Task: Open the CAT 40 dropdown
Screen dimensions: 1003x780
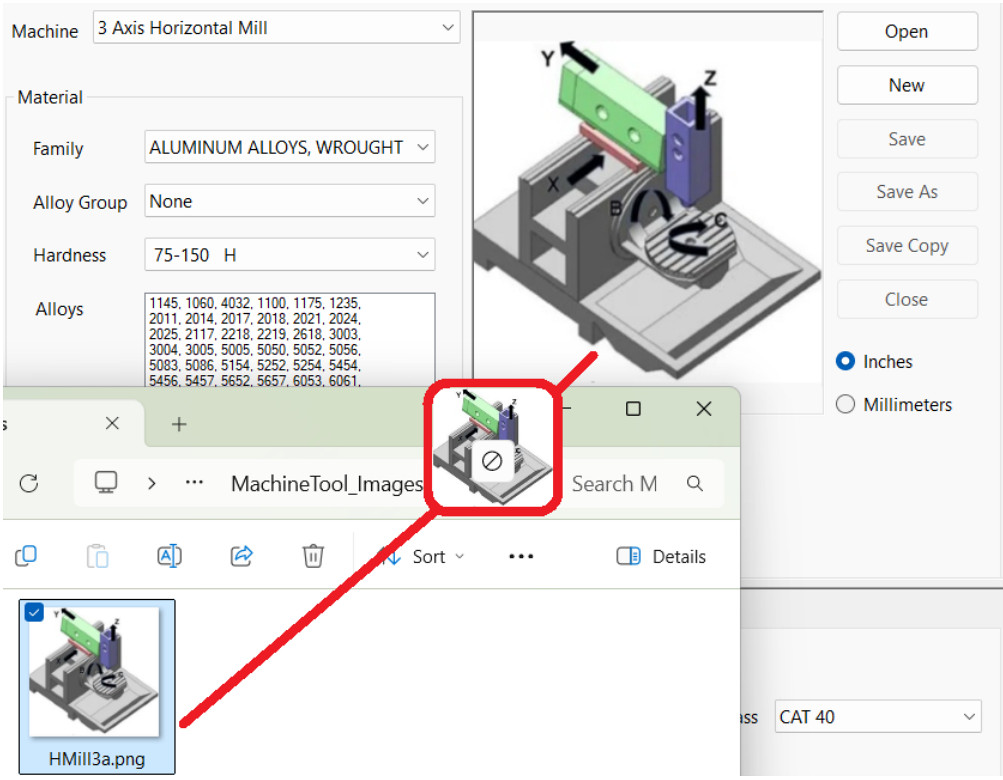Action: [878, 717]
